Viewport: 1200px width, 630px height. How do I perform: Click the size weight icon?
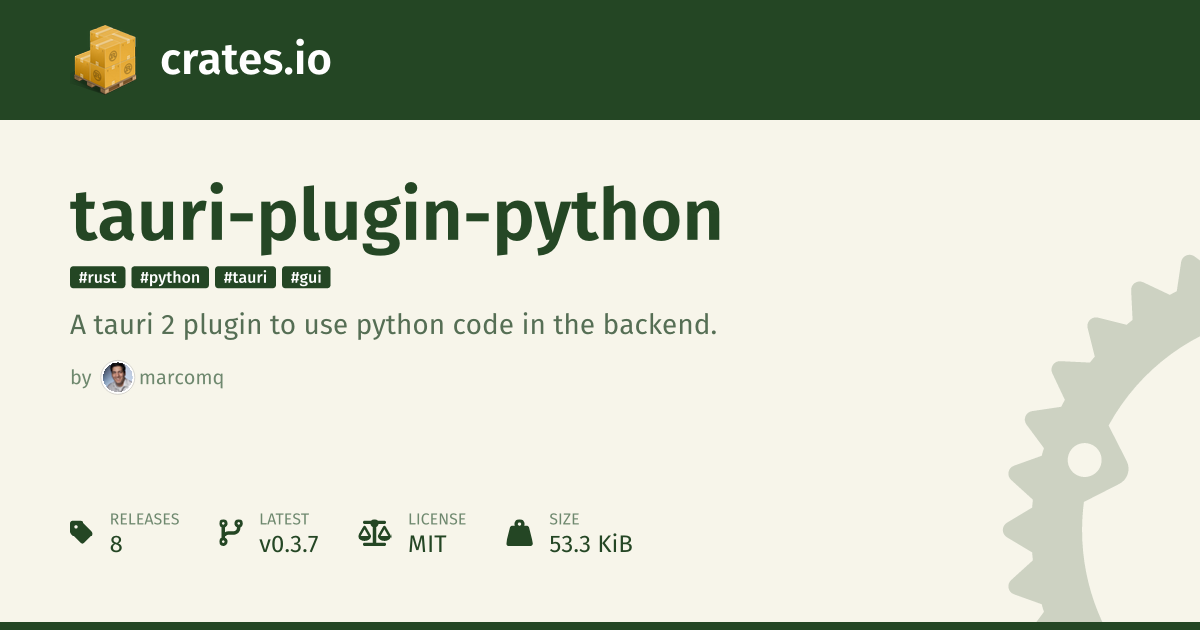click(519, 532)
